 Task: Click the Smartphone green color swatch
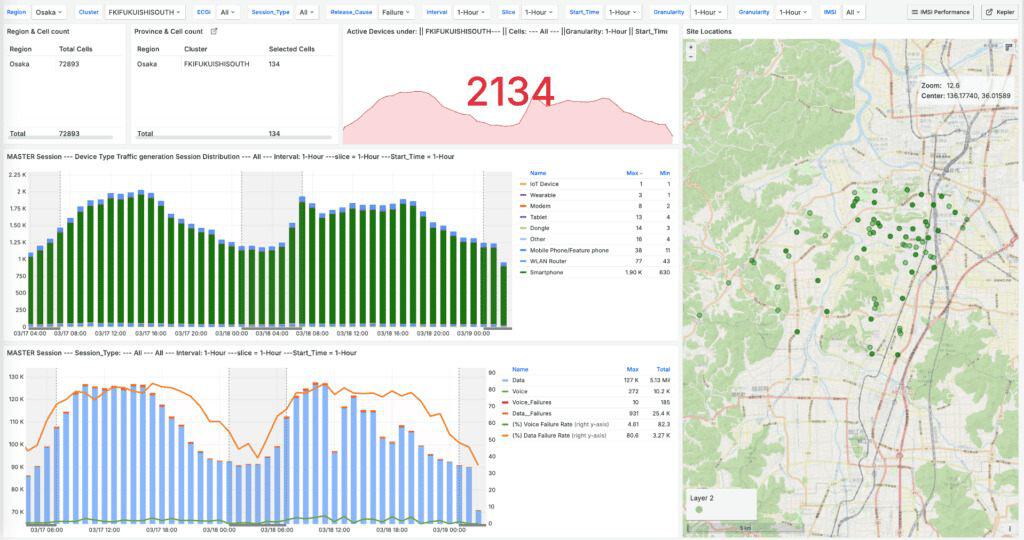point(523,272)
